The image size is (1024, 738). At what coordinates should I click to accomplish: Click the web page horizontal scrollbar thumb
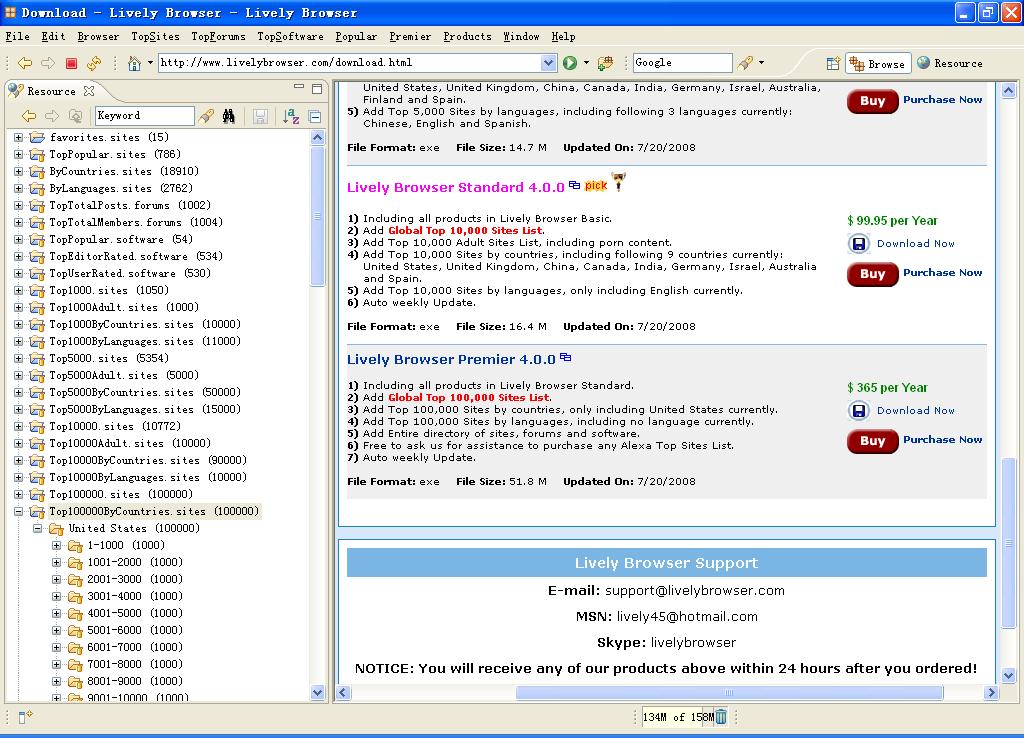[x=729, y=692]
